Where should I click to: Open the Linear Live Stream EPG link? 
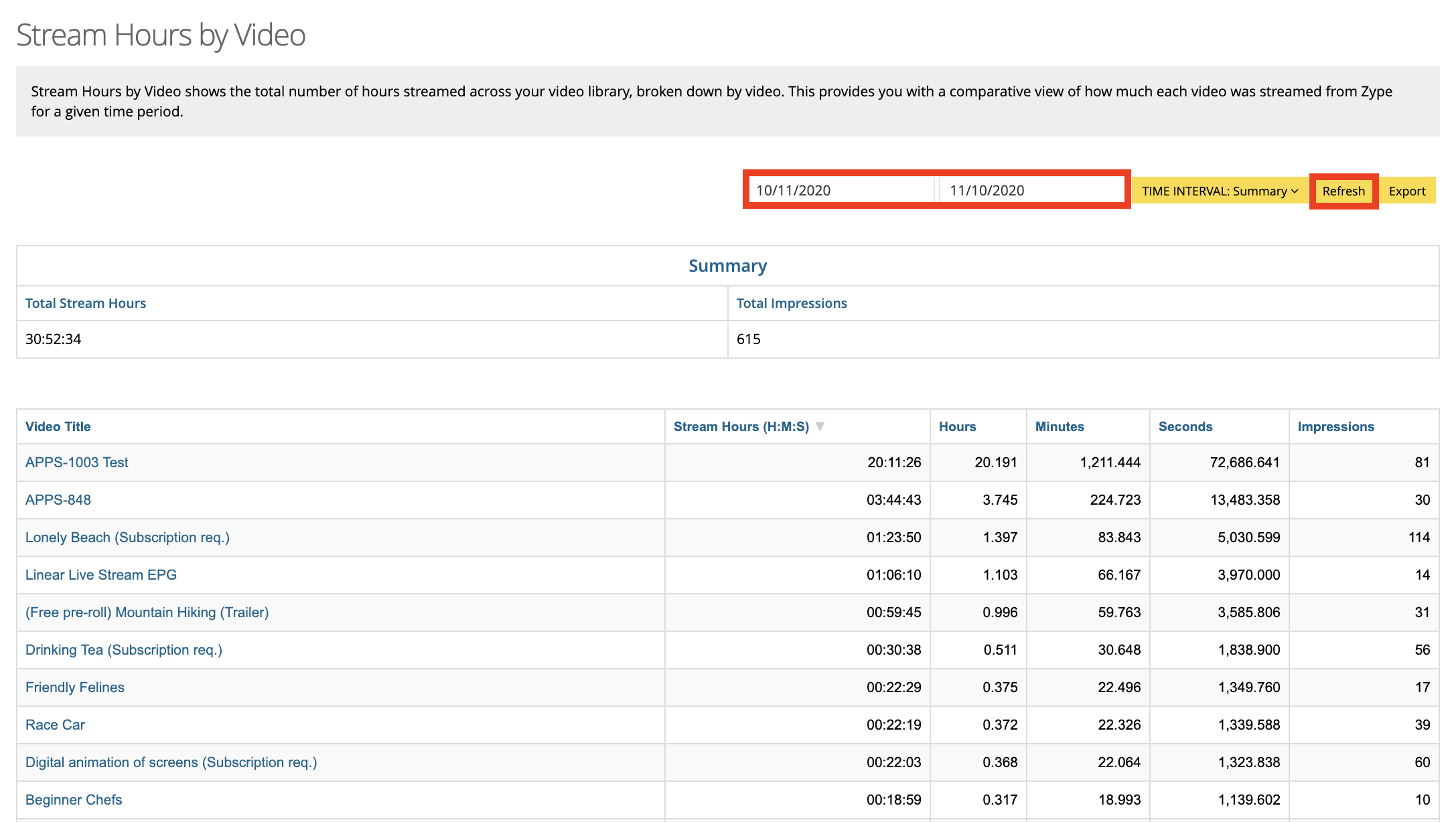coord(100,574)
